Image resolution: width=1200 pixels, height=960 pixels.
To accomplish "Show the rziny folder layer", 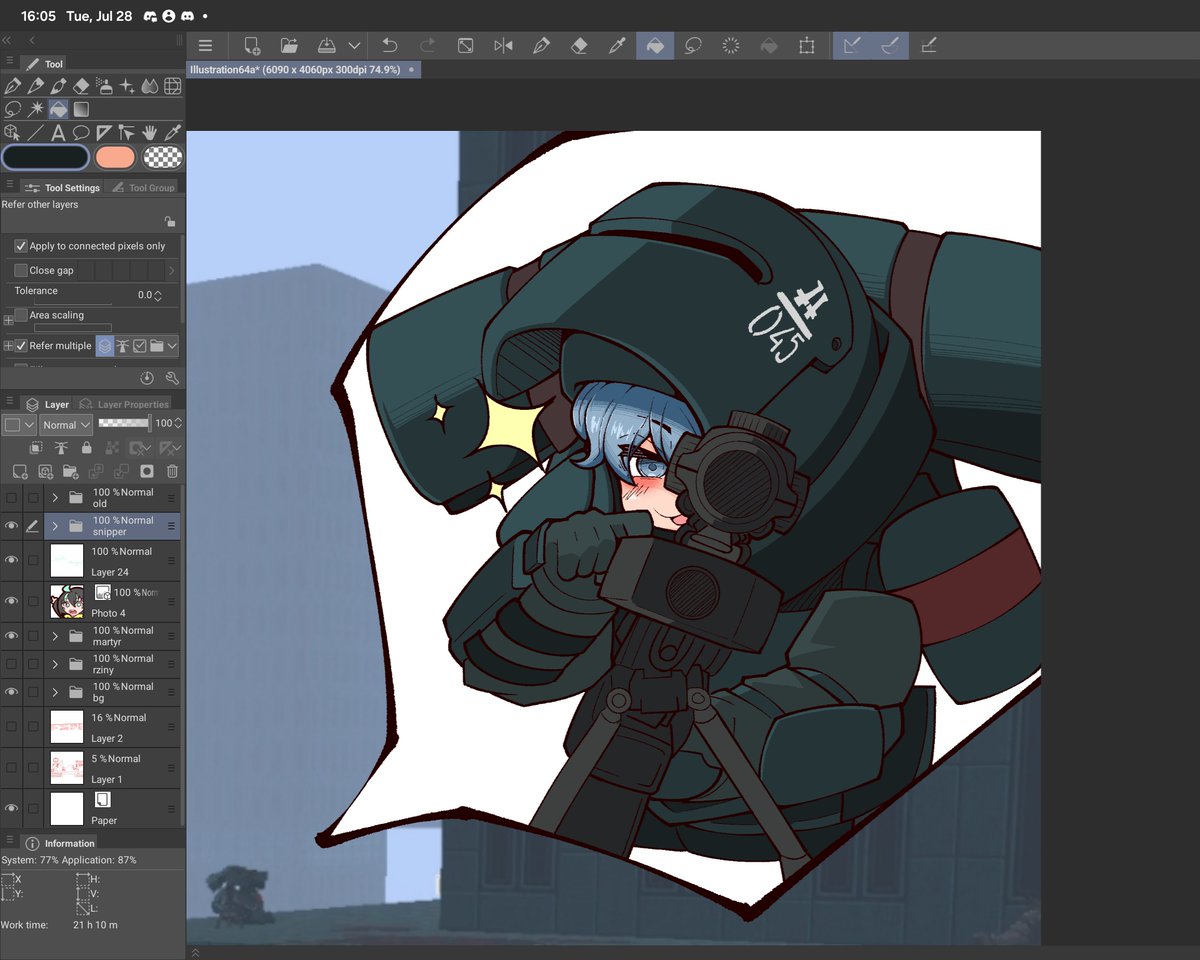I will [11, 664].
